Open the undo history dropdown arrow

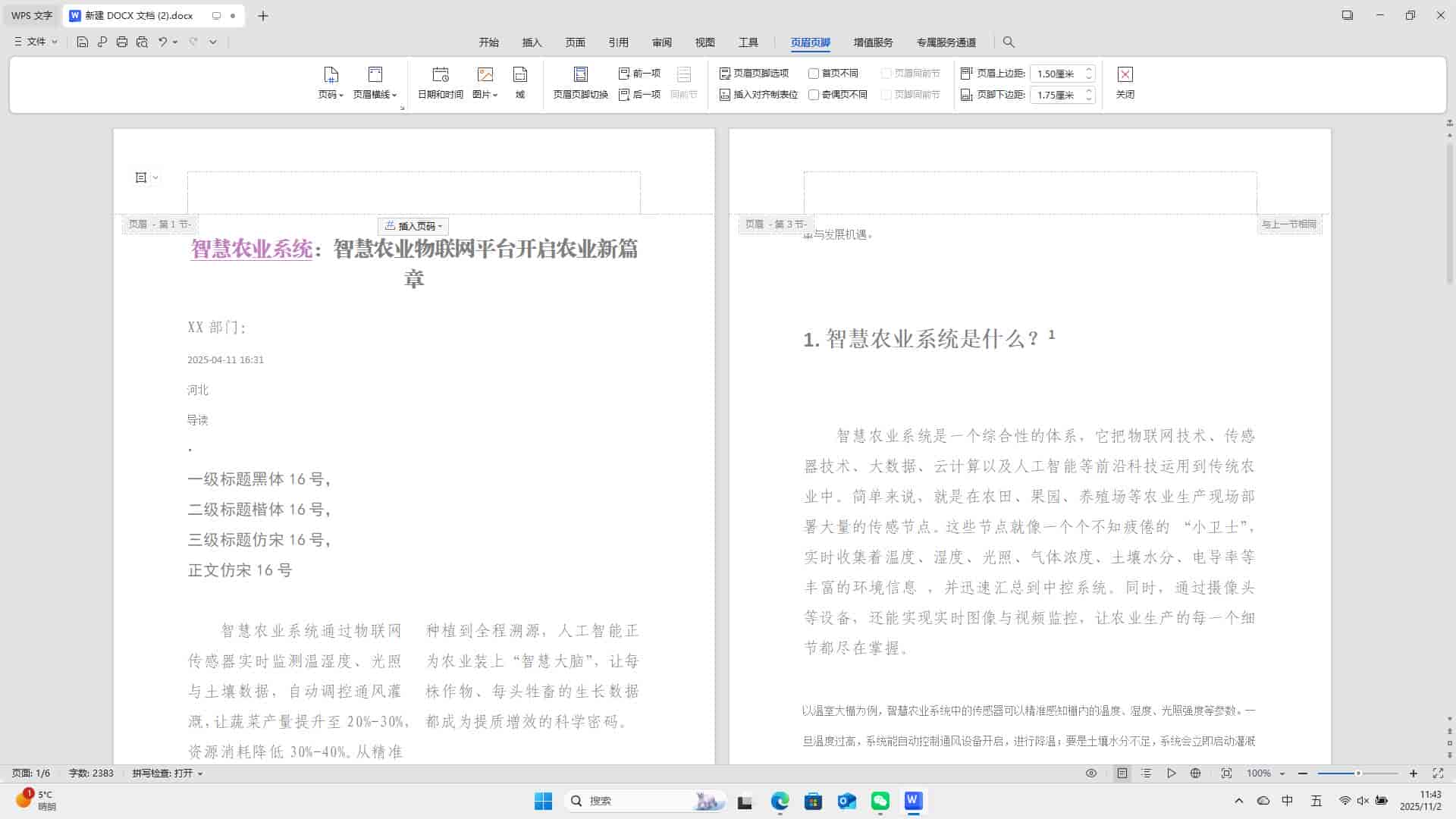(x=175, y=42)
